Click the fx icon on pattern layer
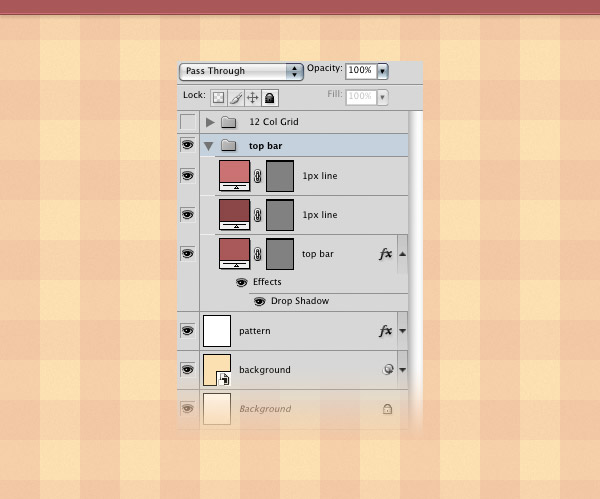Screen dimensions: 600x499 tap(386, 331)
